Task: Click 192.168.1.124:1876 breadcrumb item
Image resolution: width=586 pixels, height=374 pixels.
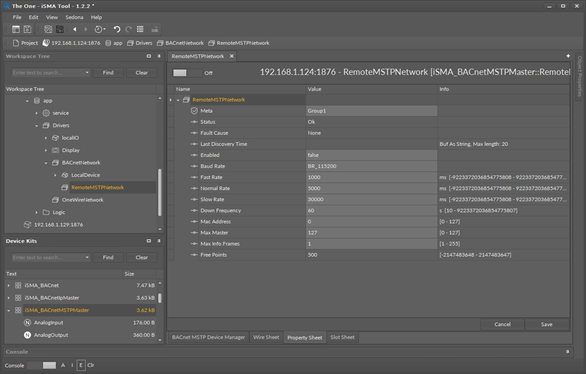Action: click(x=71, y=43)
